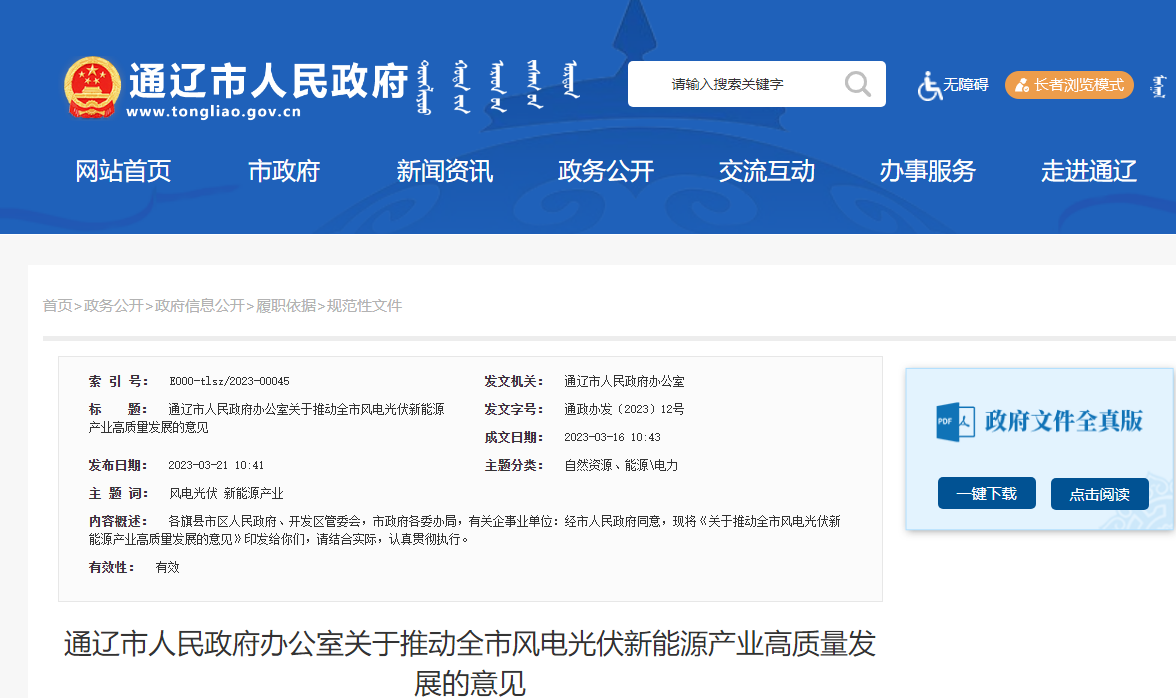The height and width of the screenshot is (698, 1176).
Task: Click the 履职依据 breadcrumb link
Action: [286, 306]
